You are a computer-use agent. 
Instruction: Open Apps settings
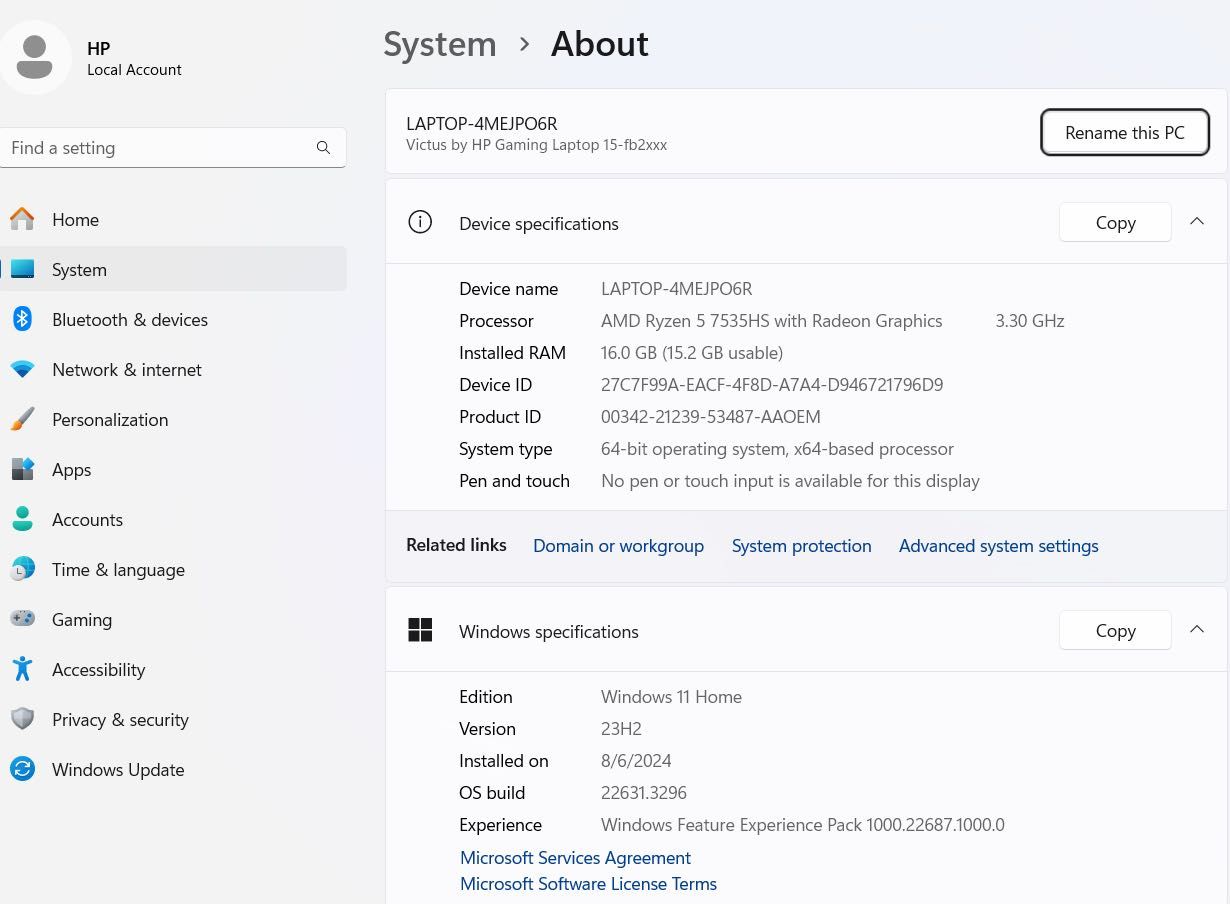tap(173, 469)
